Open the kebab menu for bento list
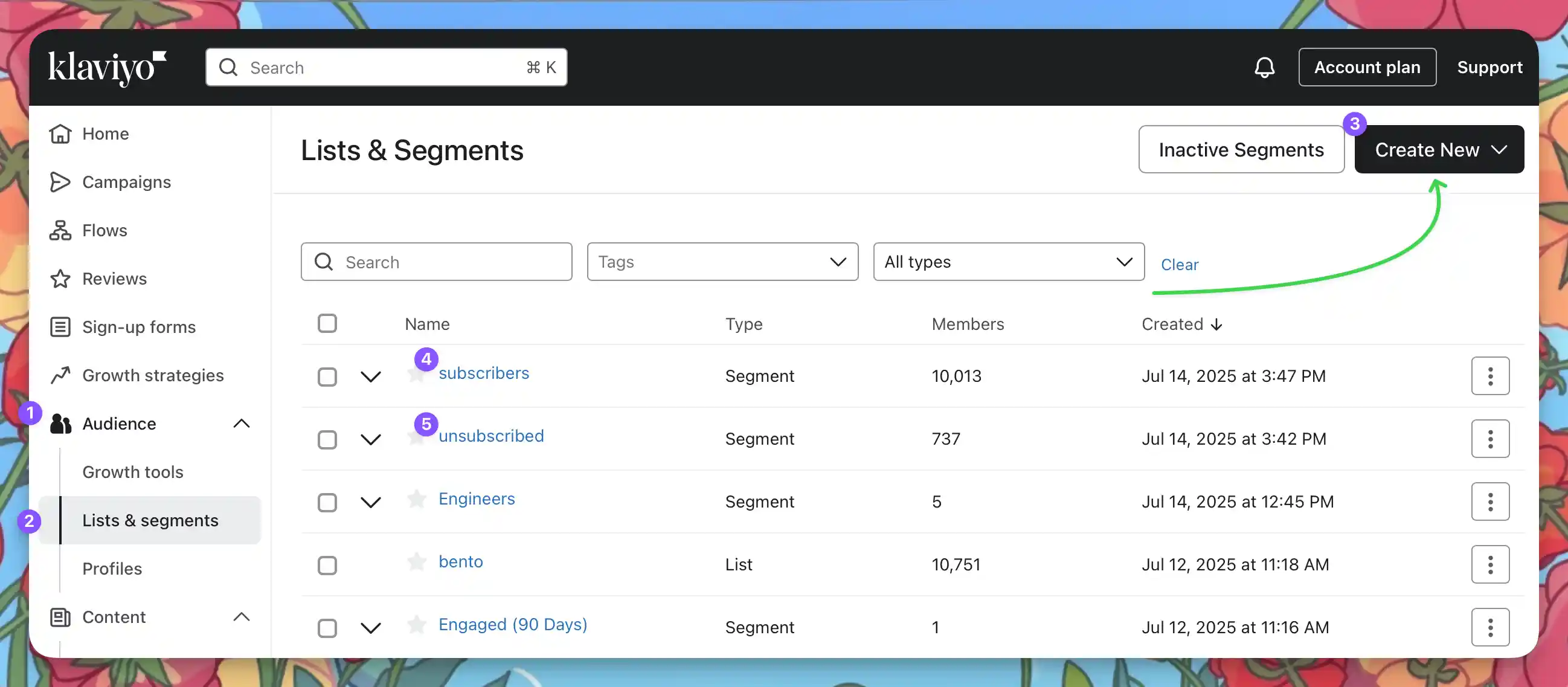1568x687 pixels. click(1490, 564)
